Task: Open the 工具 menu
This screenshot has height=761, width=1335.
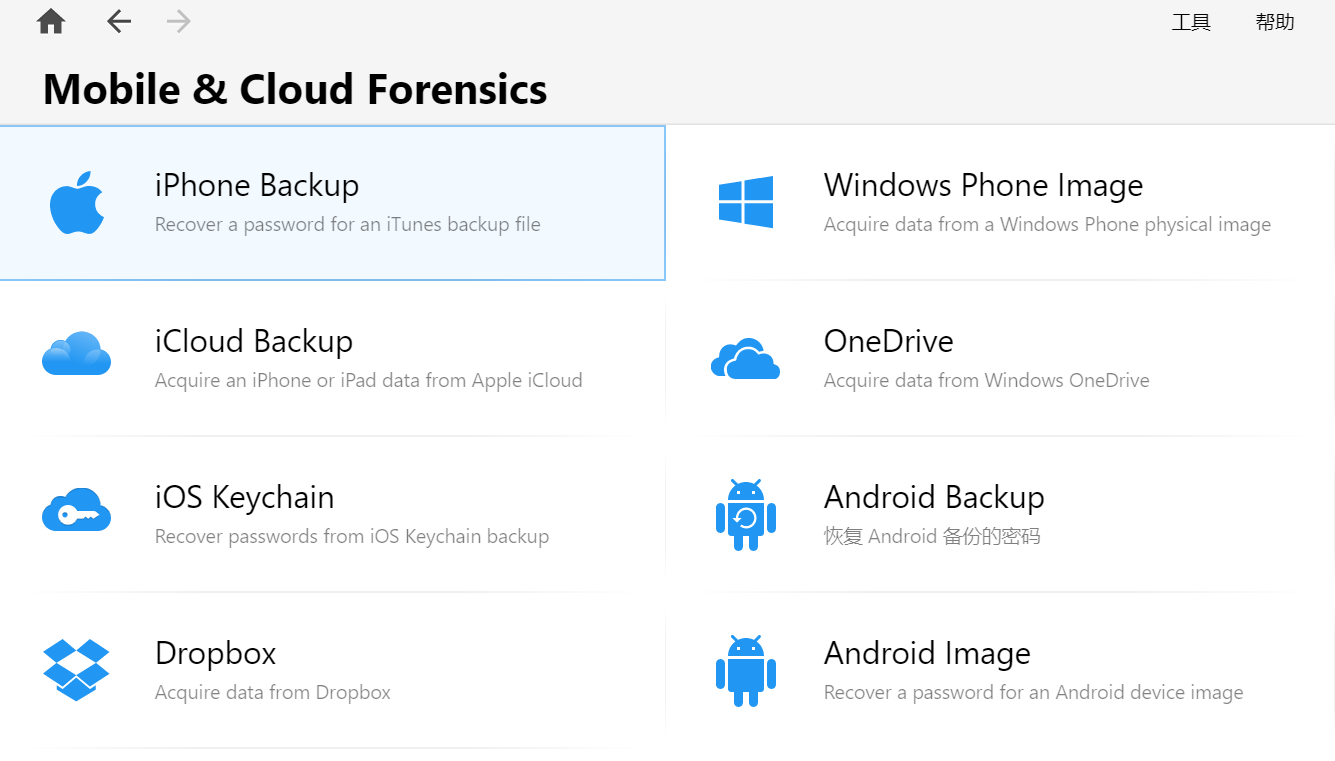Action: [x=1191, y=22]
